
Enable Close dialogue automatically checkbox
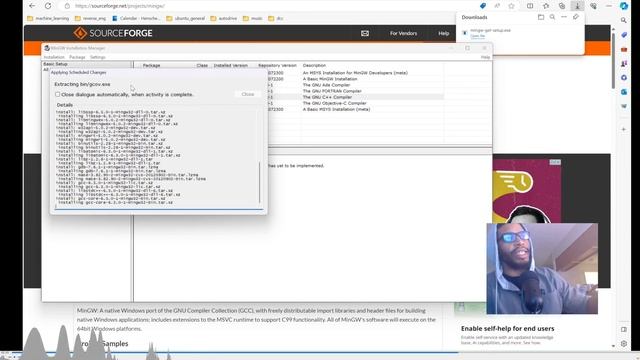pyautogui.click(x=58, y=94)
